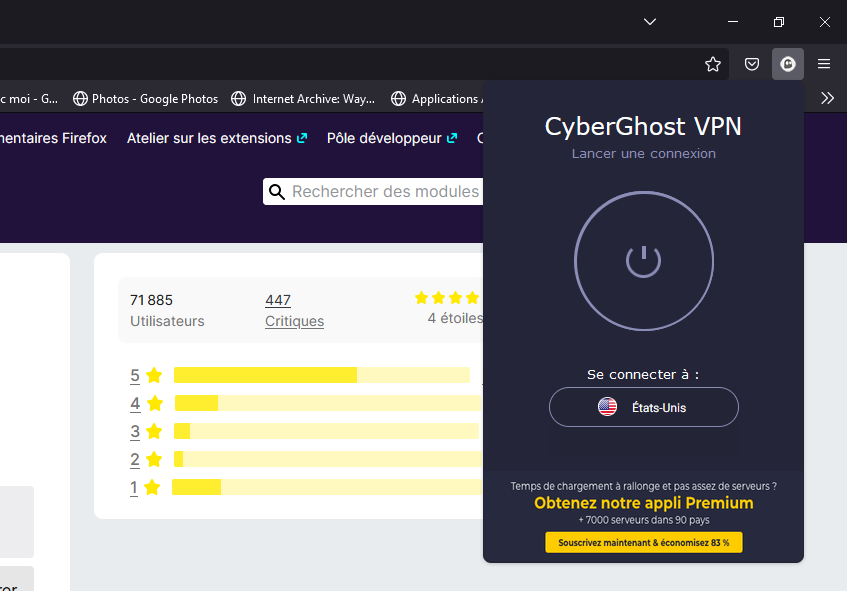Image resolution: width=847 pixels, height=591 pixels.
Task: Filter reviews by 4 stars link
Action: [135, 403]
